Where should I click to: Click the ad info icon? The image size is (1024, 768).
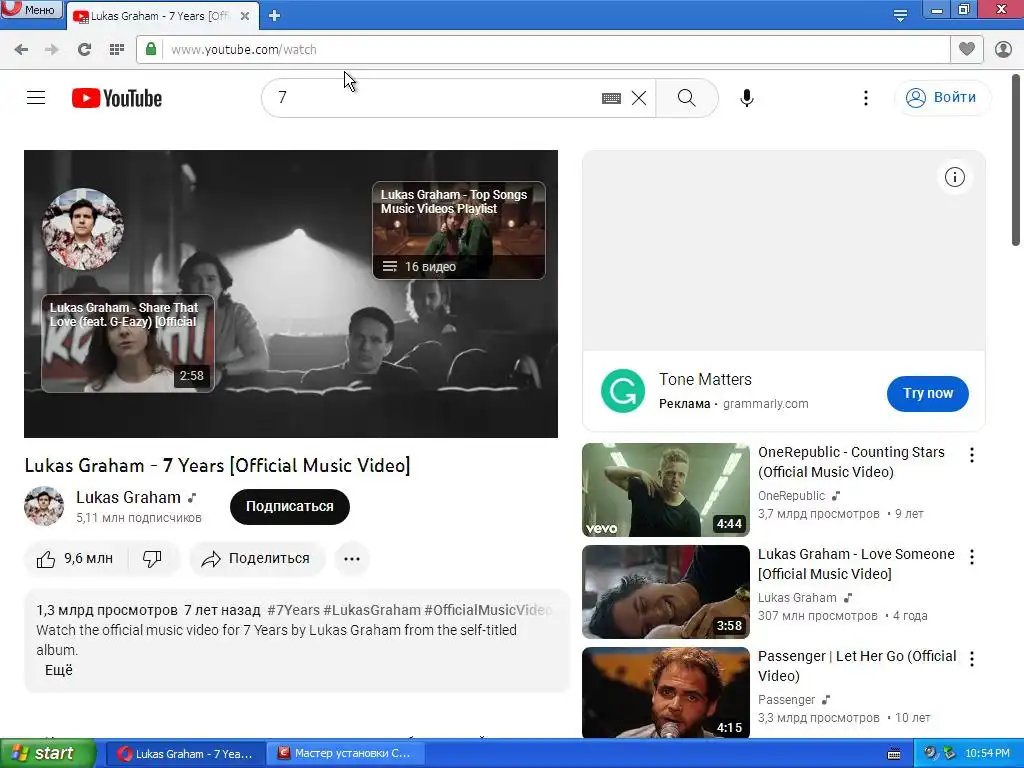955,177
